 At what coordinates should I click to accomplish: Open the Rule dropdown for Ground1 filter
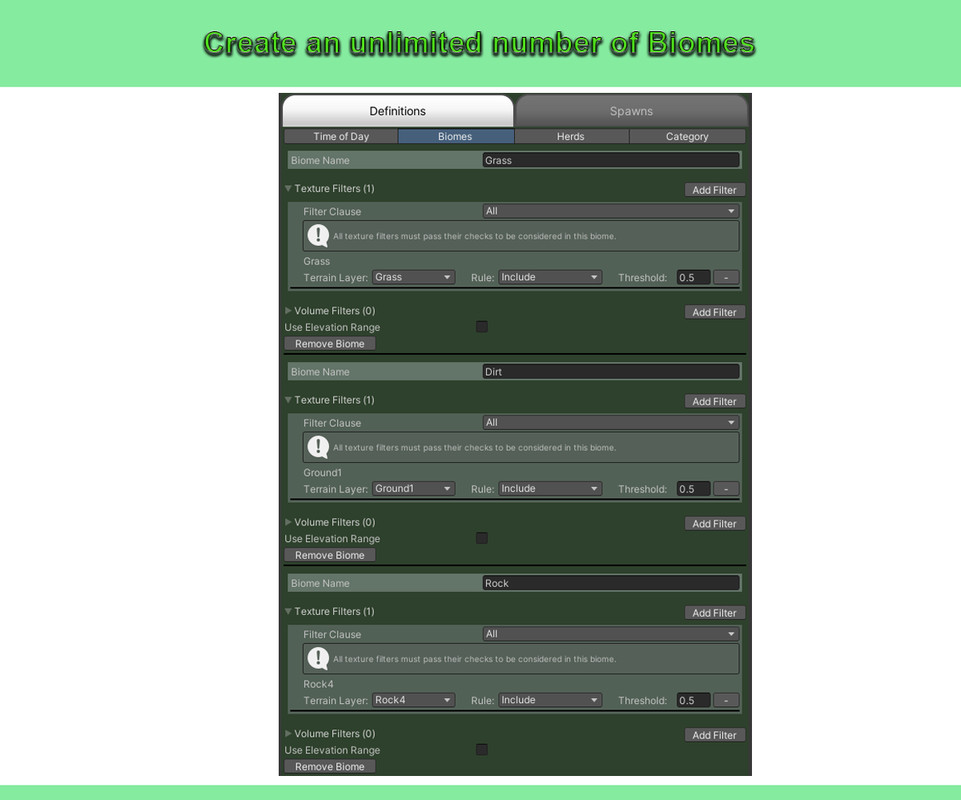pyautogui.click(x=550, y=489)
